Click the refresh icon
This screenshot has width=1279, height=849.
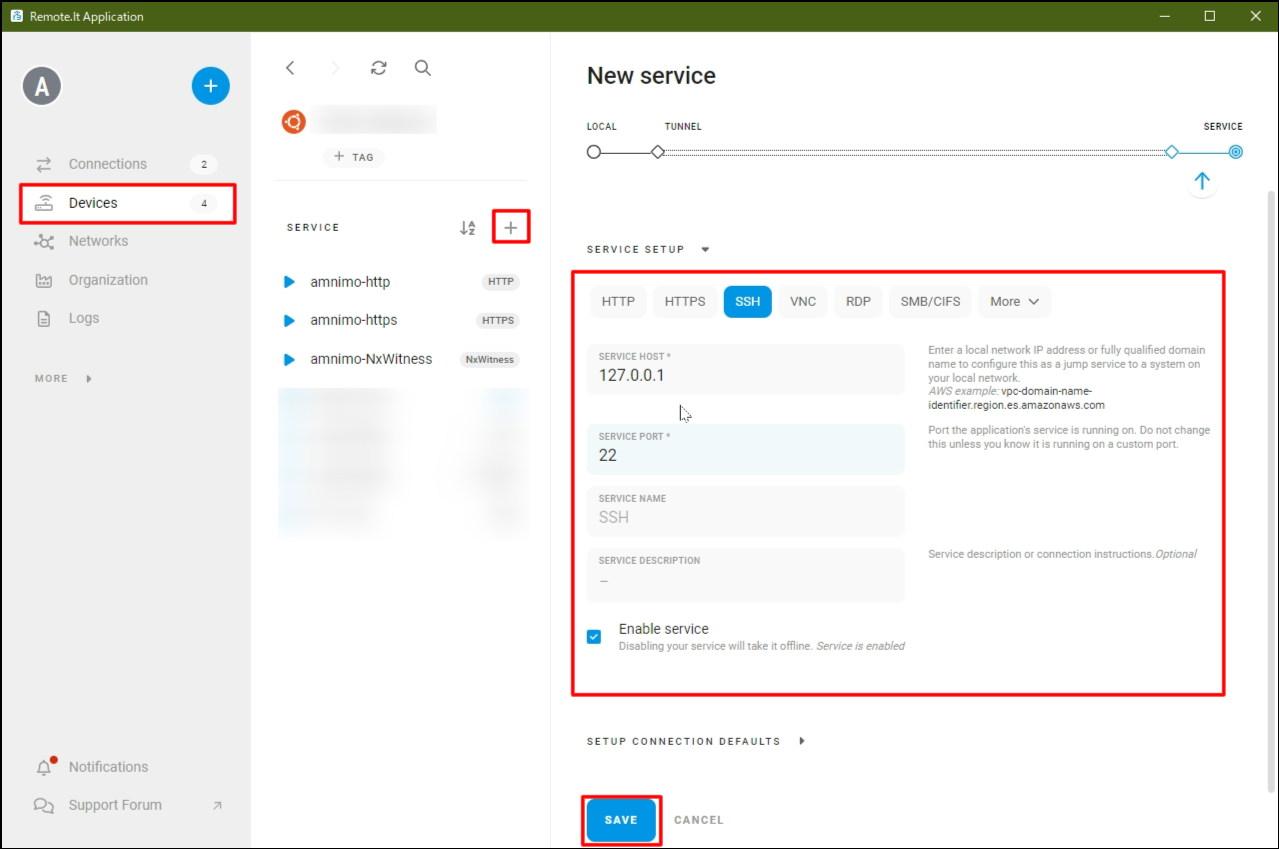[378, 68]
